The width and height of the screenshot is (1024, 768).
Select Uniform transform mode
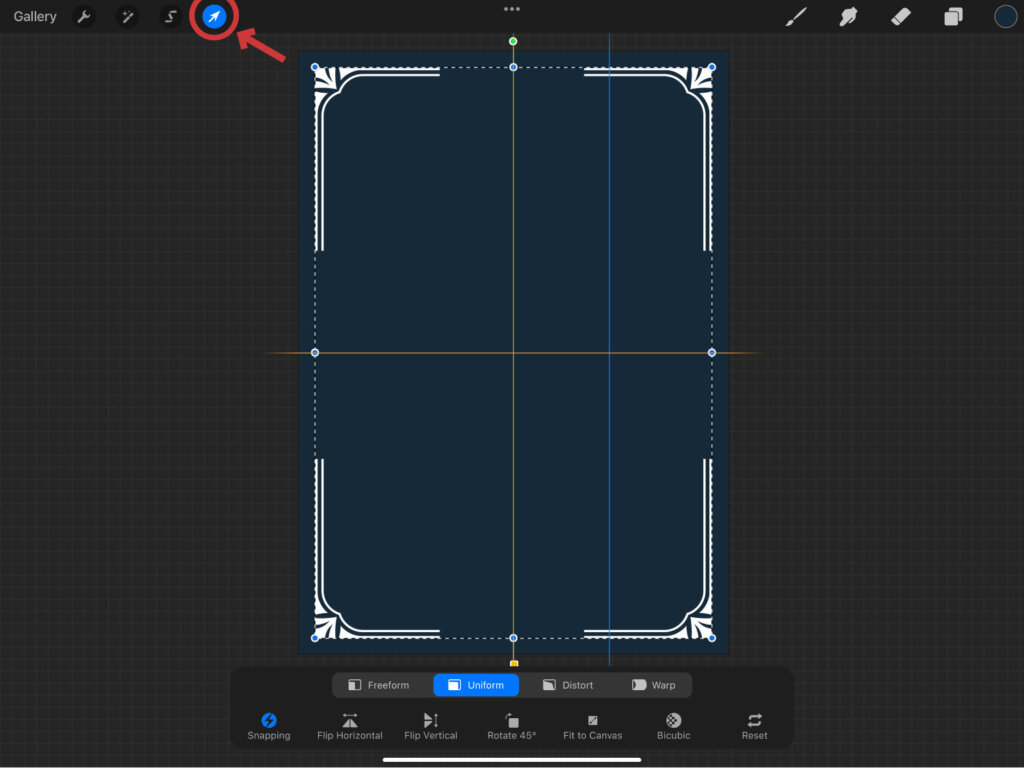pos(476,685)
